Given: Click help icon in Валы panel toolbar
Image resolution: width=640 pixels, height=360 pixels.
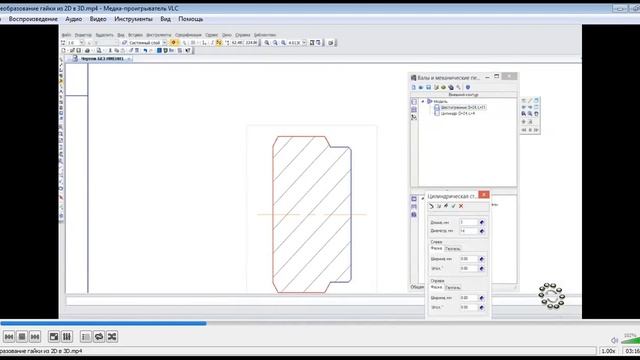Looking at the screenshot, I should (468, 87).
